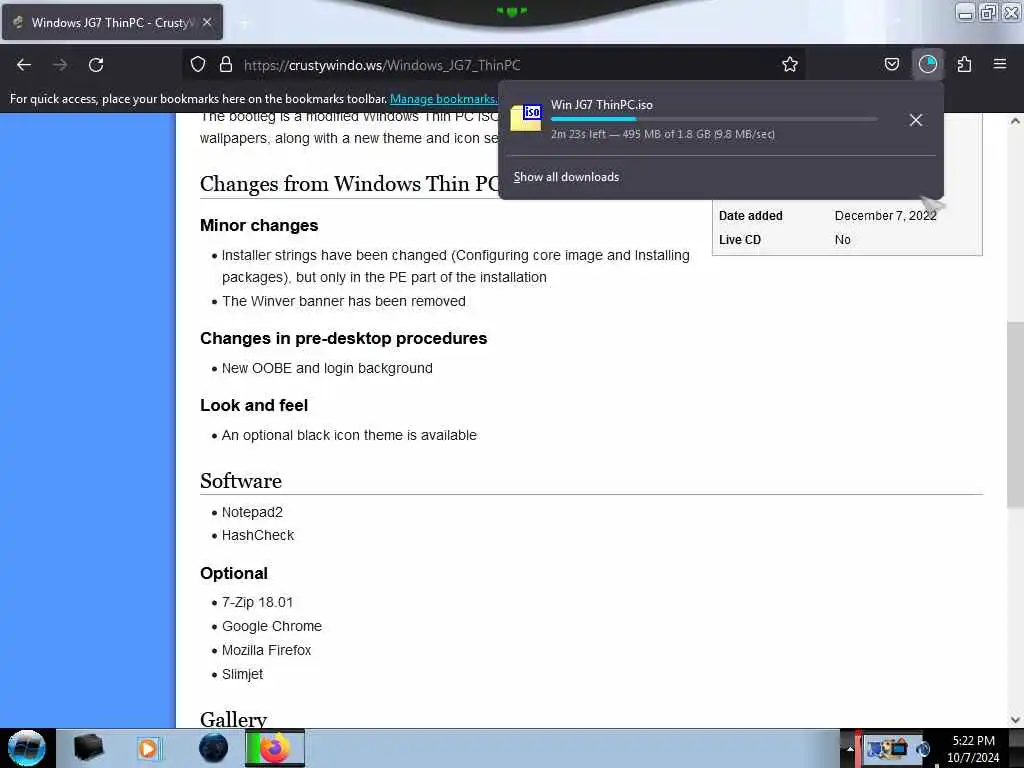Screen dimensions: 1024x768
Task: Click the Software section heading
Action: 241,481
